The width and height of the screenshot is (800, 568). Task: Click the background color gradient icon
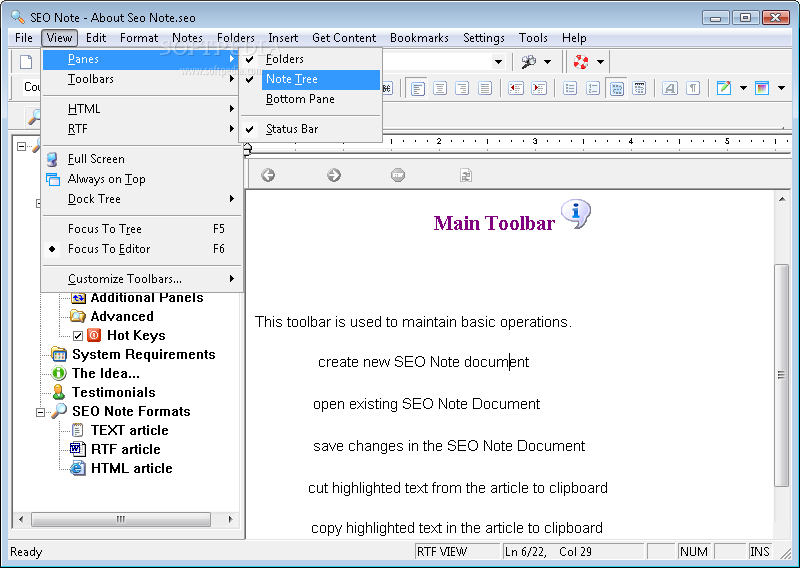(762, 88)
